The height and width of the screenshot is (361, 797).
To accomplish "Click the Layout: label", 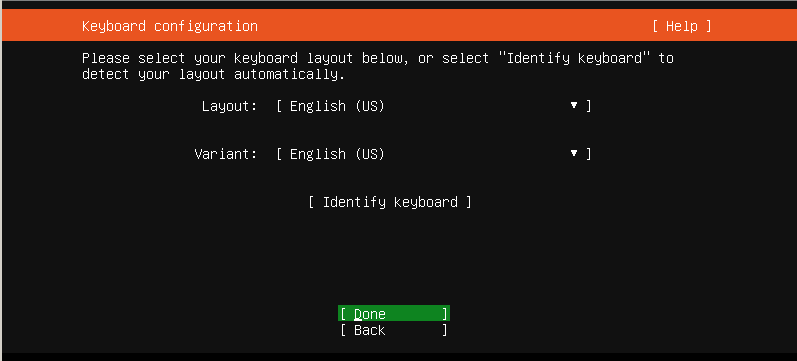I will [230, 106].
